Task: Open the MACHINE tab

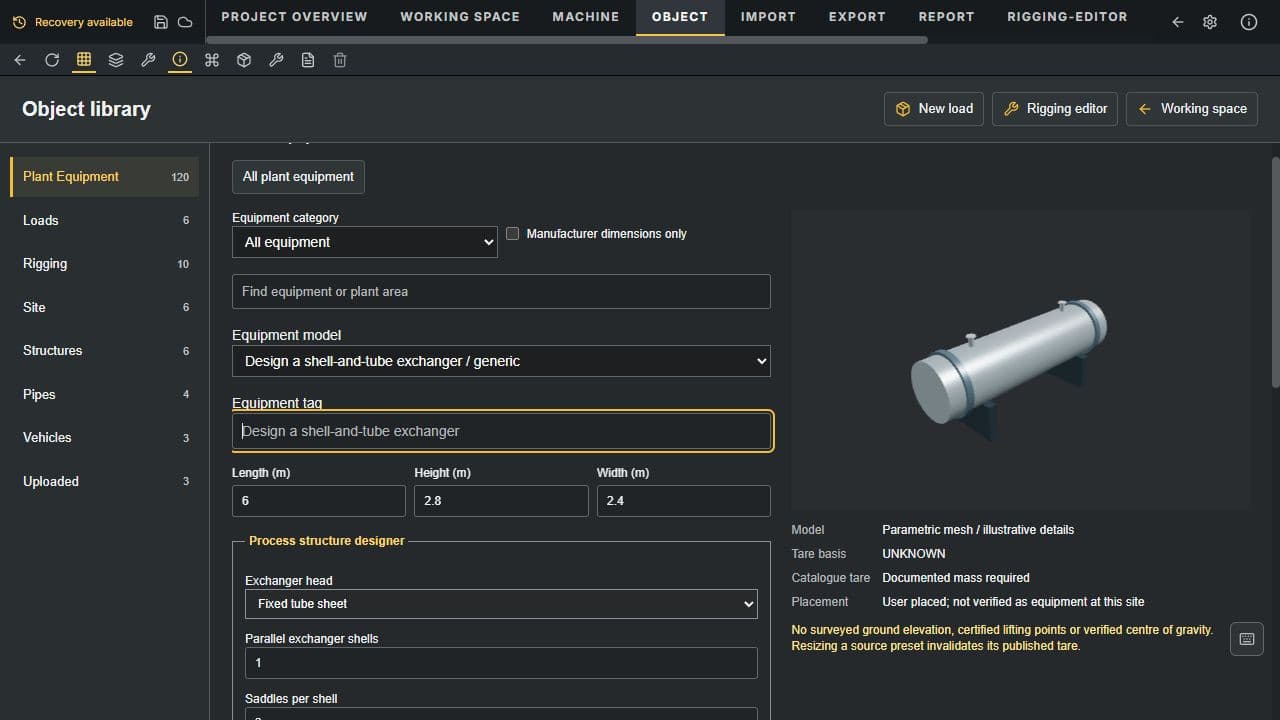Action: (x=586, y=17)
